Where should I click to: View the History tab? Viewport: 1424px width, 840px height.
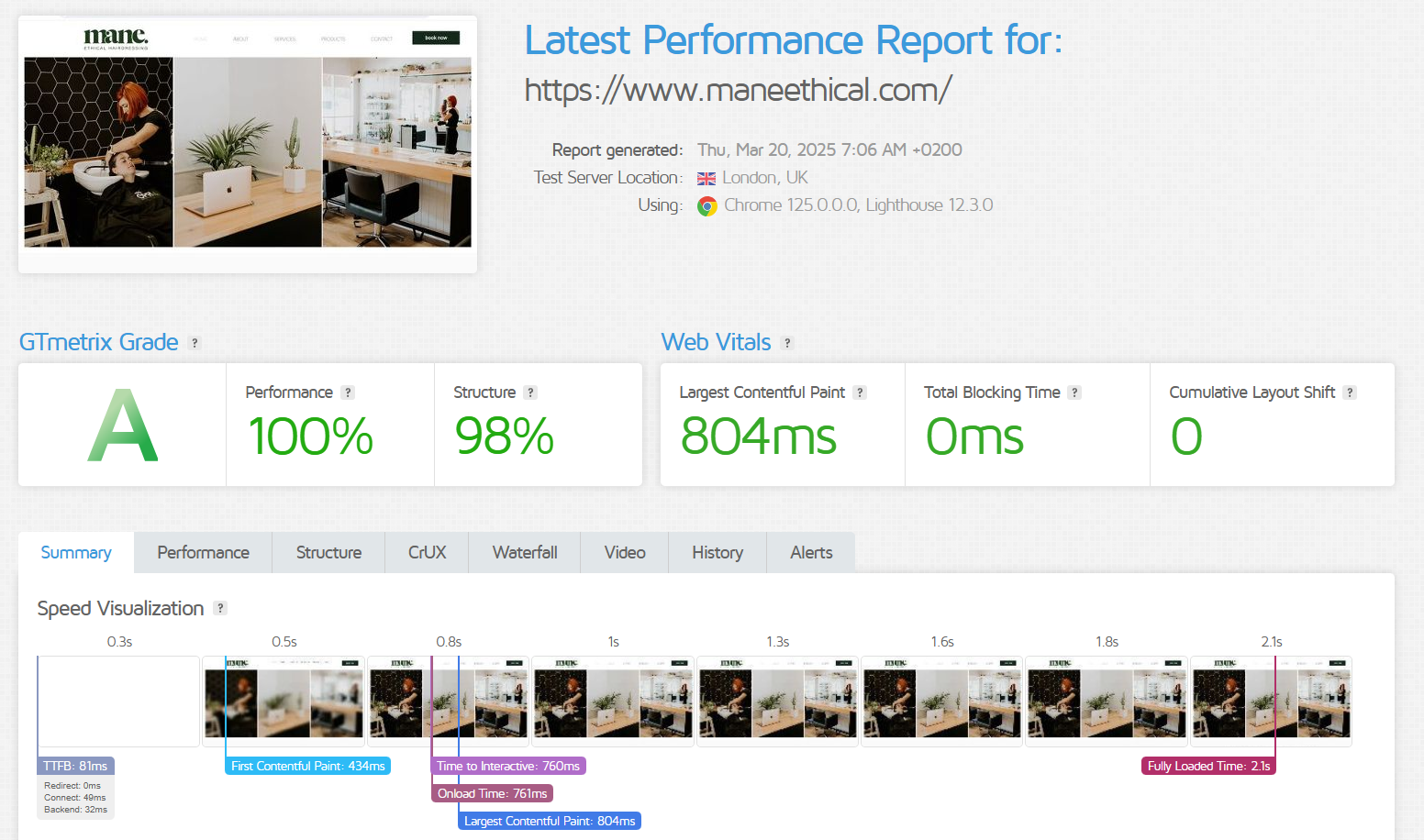pos(718,553)
